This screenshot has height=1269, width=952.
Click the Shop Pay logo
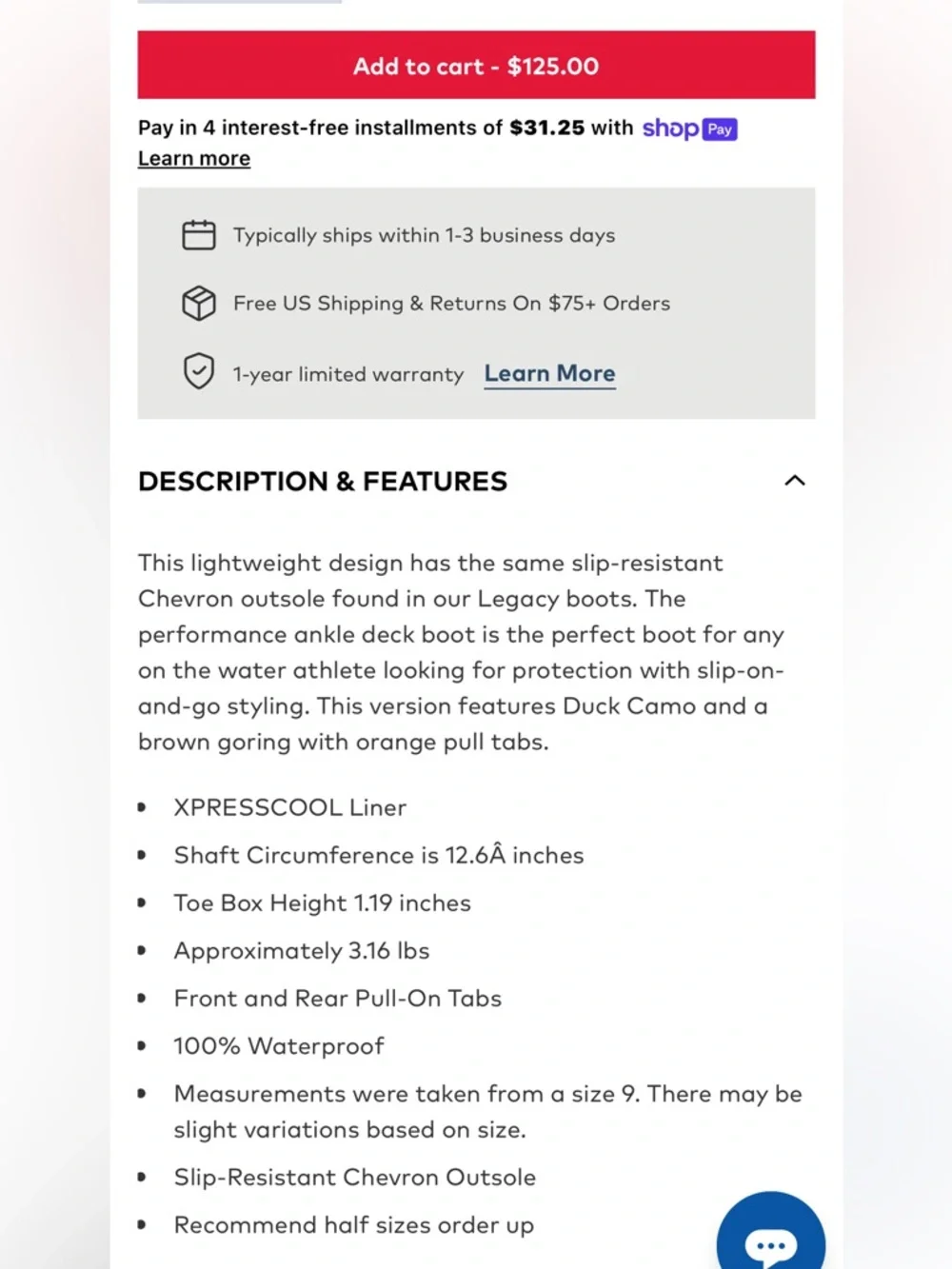(689, 129)
